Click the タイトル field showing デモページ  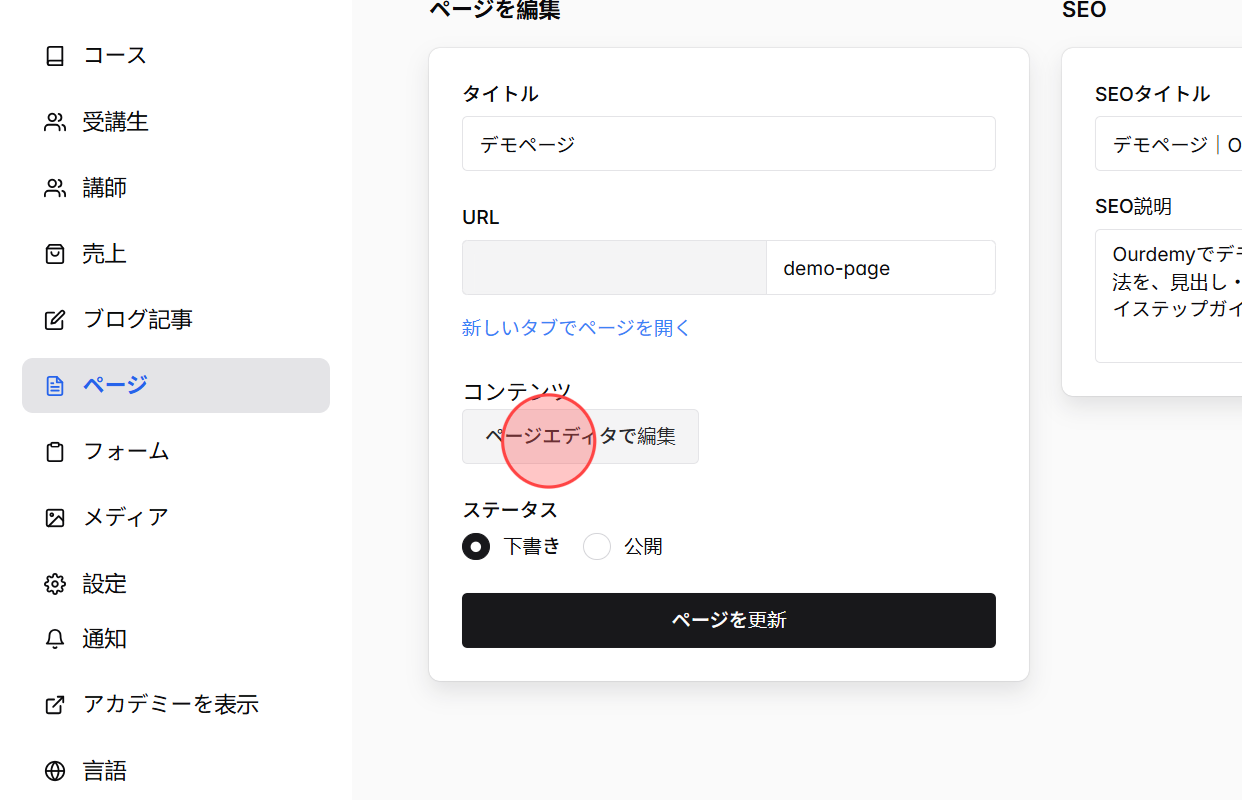[728, 143]
